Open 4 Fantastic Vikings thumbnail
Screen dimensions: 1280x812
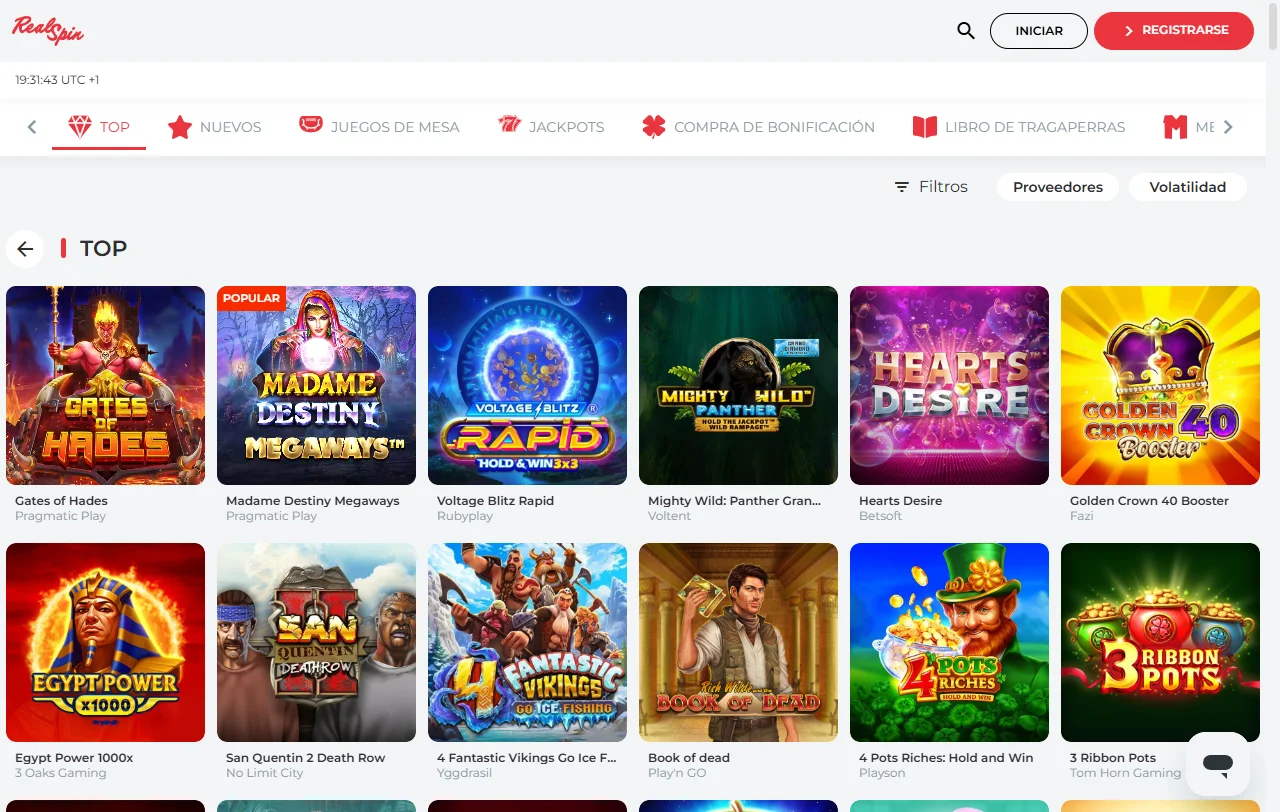coord(527,642)
